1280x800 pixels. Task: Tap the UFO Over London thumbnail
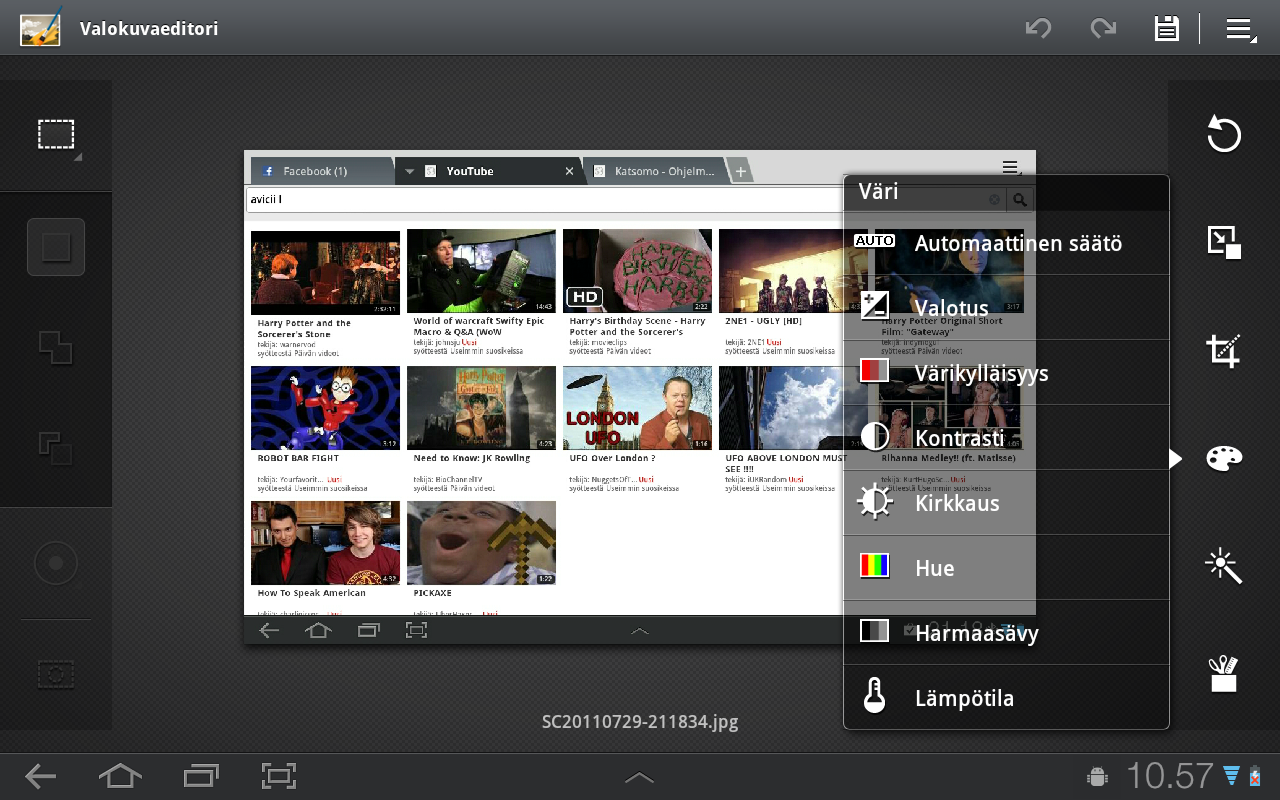point(637,408)
